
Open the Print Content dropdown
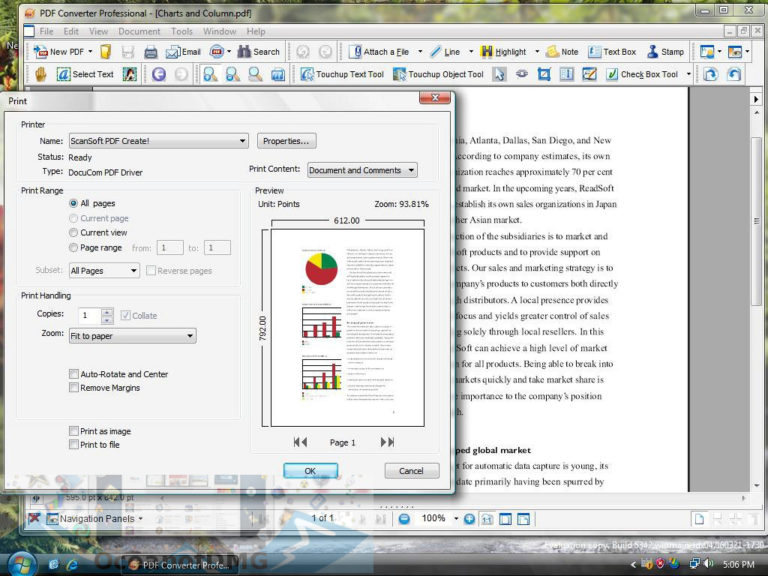[x=362, y=170]
